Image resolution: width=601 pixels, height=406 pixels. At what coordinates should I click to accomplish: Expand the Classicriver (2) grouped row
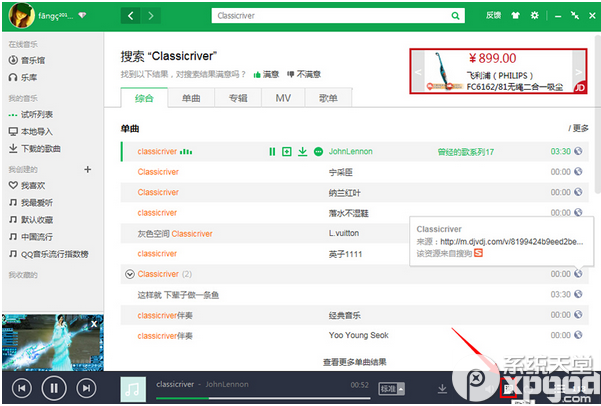pyautogui.click(x=130, y=274)
